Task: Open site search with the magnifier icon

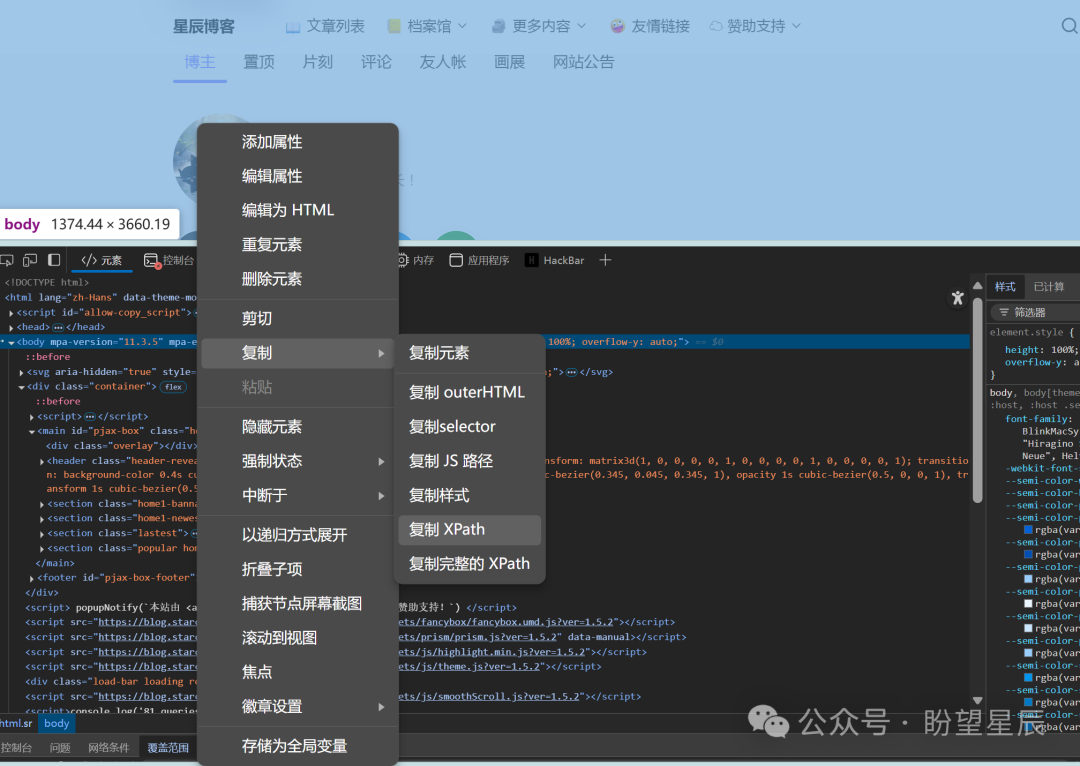Action: coord(1070,26)
